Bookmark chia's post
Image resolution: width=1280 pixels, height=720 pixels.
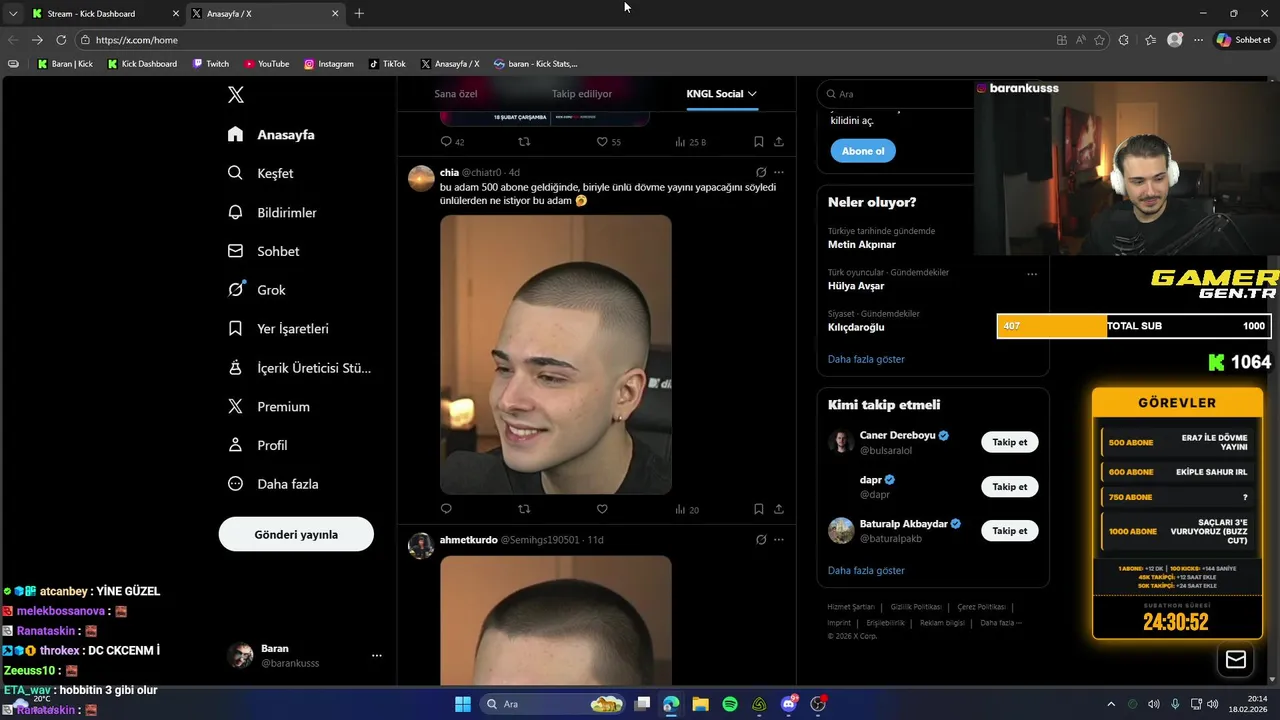pyautogui.click(x=759, y=509)
